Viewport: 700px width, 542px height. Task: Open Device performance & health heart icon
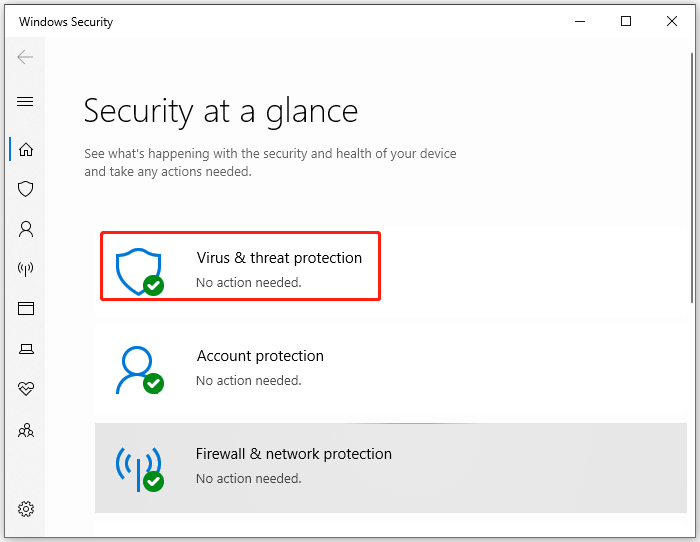26,389
